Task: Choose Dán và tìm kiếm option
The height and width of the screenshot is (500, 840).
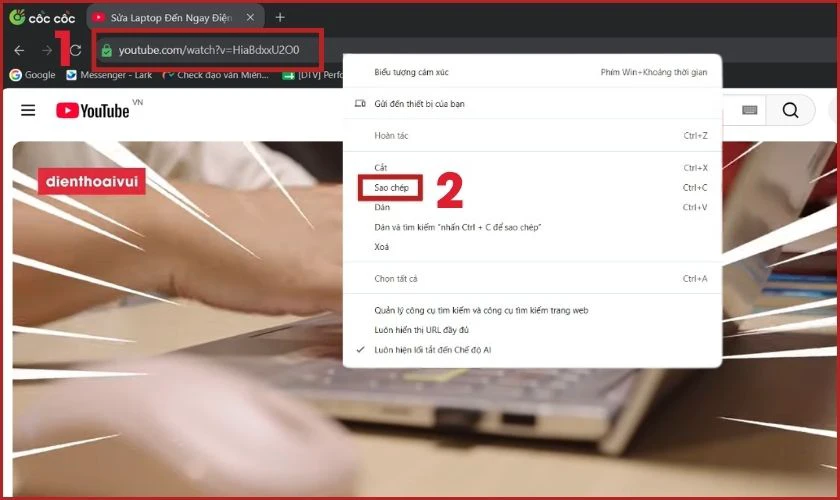Action: coord(532,227)
